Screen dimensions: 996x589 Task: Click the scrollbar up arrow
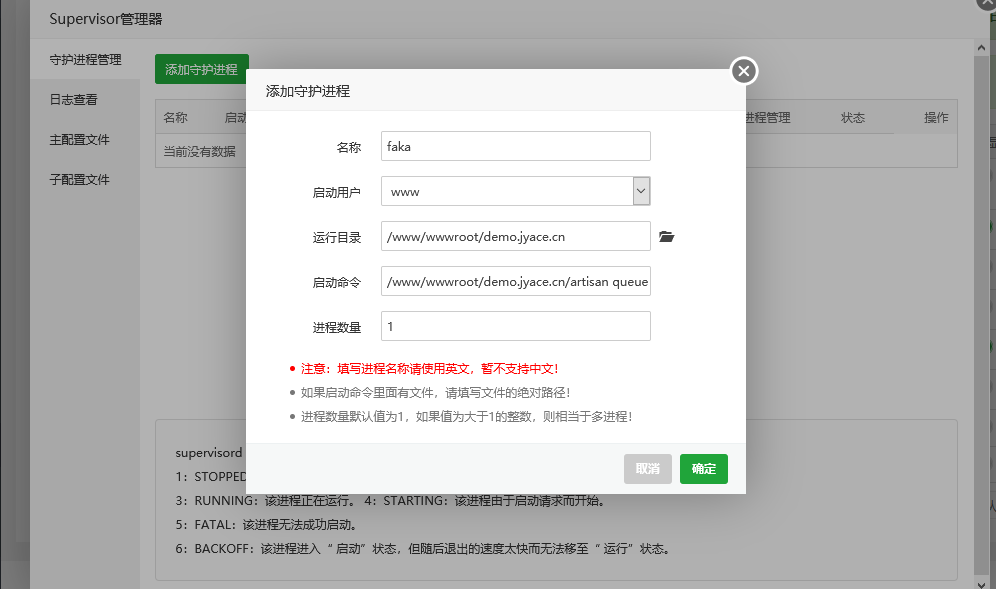[x=980, y=48]
